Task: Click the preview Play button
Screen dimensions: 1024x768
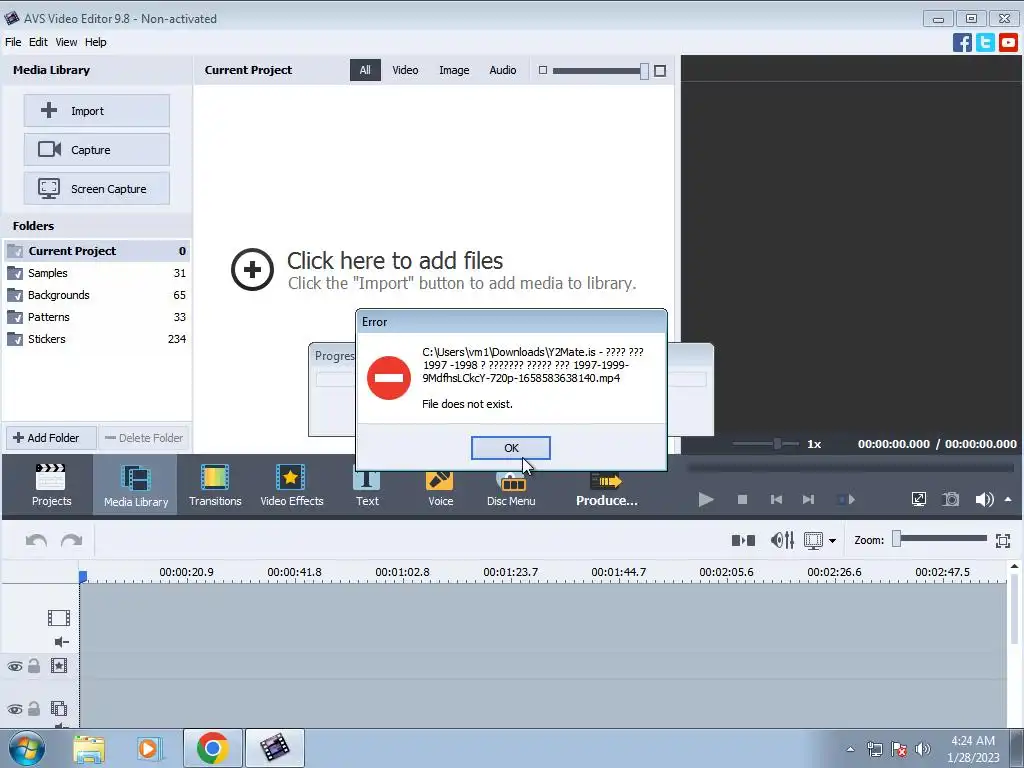Action: tap(706, 500)
